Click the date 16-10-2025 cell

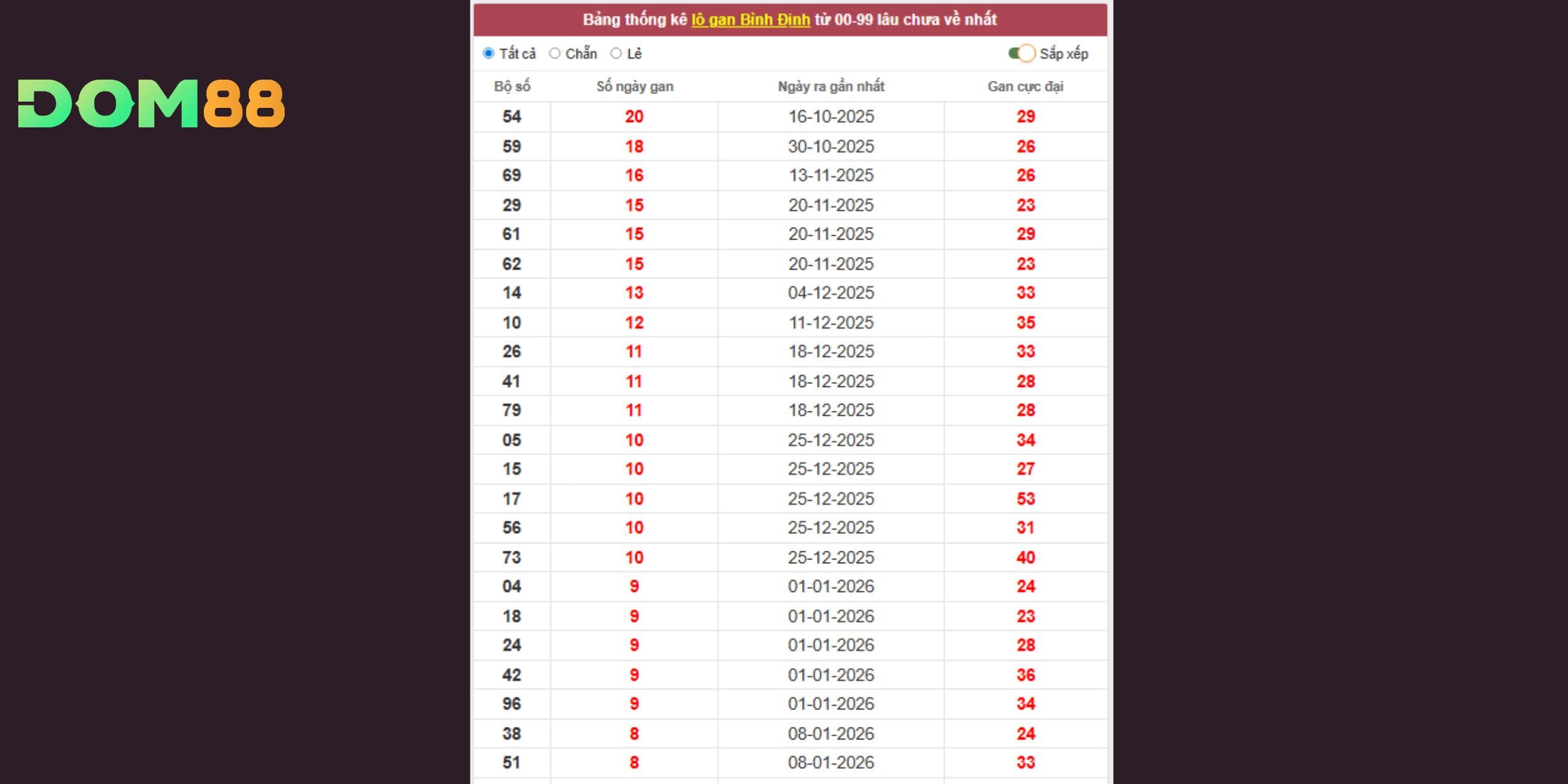point(830,117)
